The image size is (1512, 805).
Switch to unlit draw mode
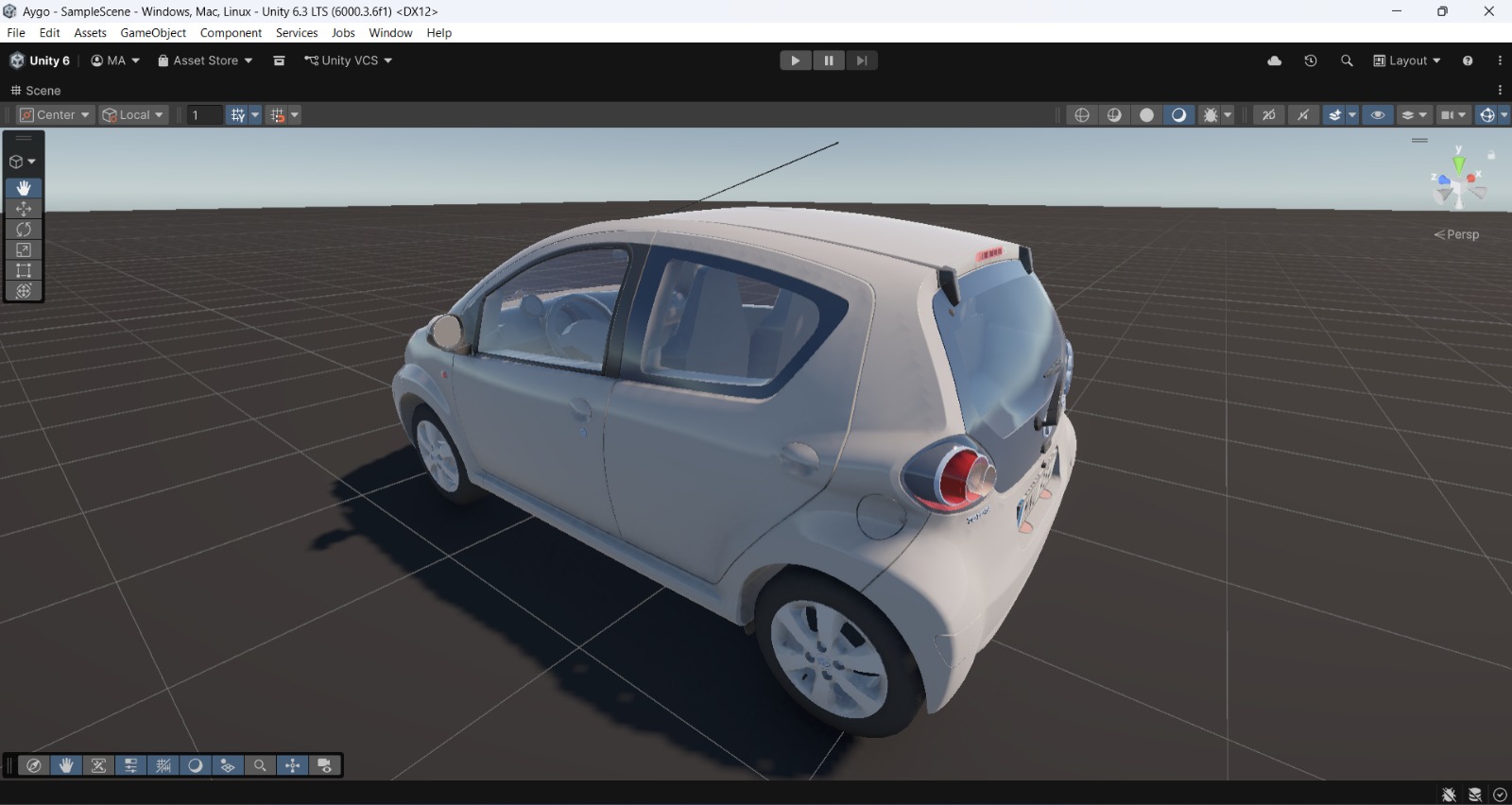[x=1147, y=115]
